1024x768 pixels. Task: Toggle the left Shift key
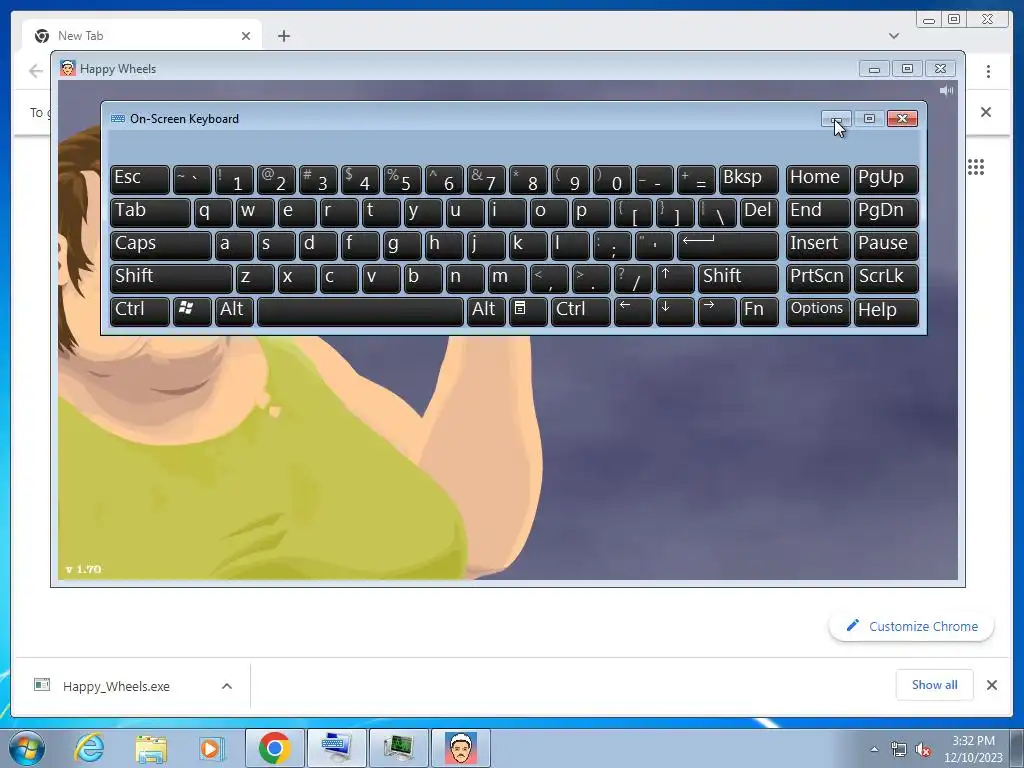click(171, 278)
